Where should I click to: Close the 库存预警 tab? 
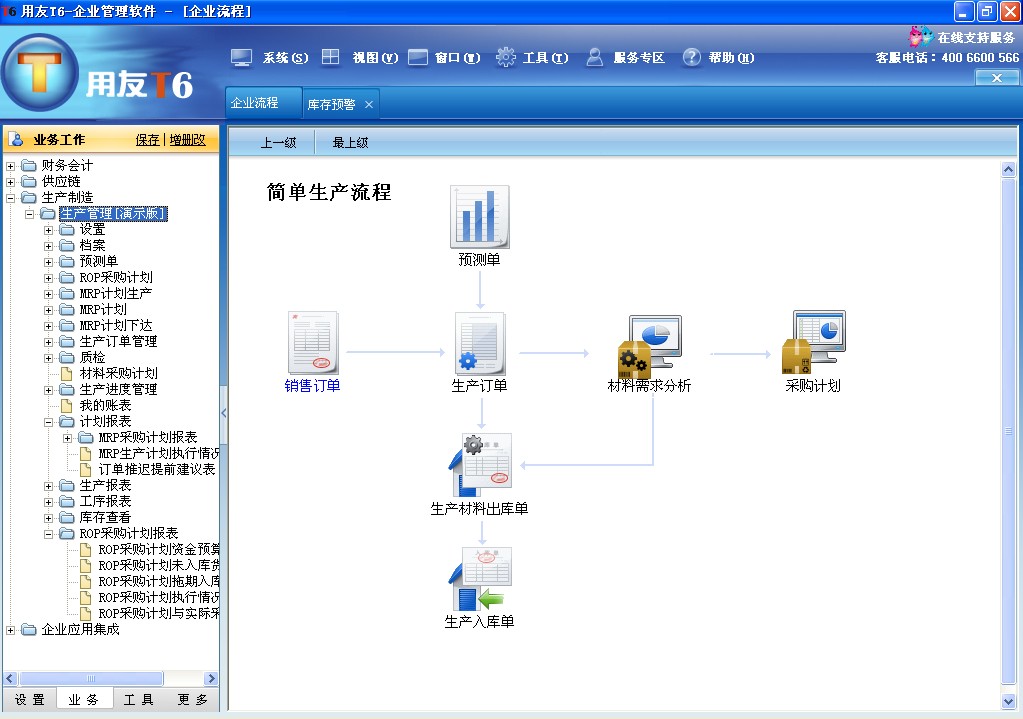tap(369, 104)
